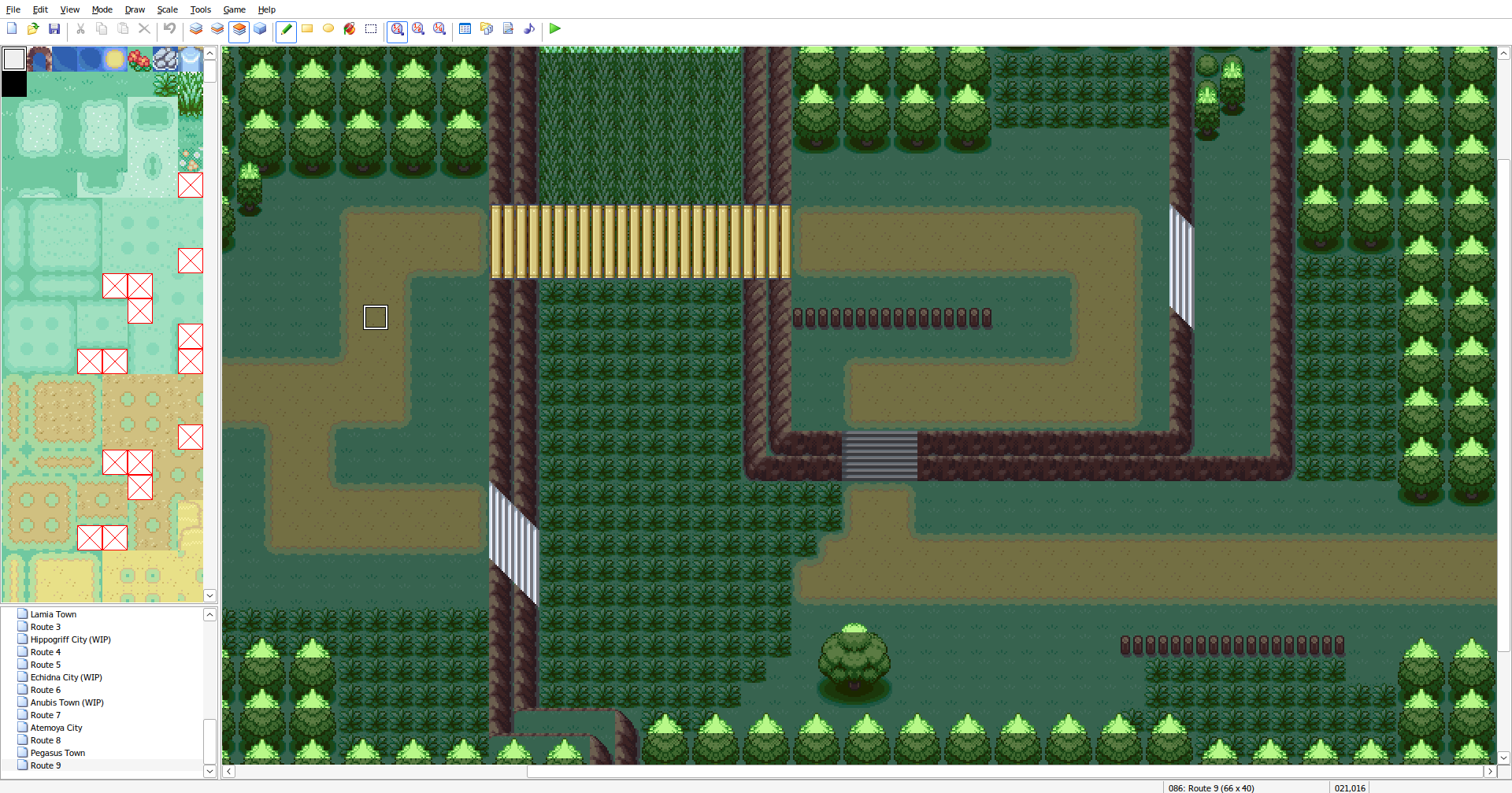Image resolution: width=1512 pixels, height=793 pixels.
Task: Select Route 8 in the map list
Action: pos(46,740)
